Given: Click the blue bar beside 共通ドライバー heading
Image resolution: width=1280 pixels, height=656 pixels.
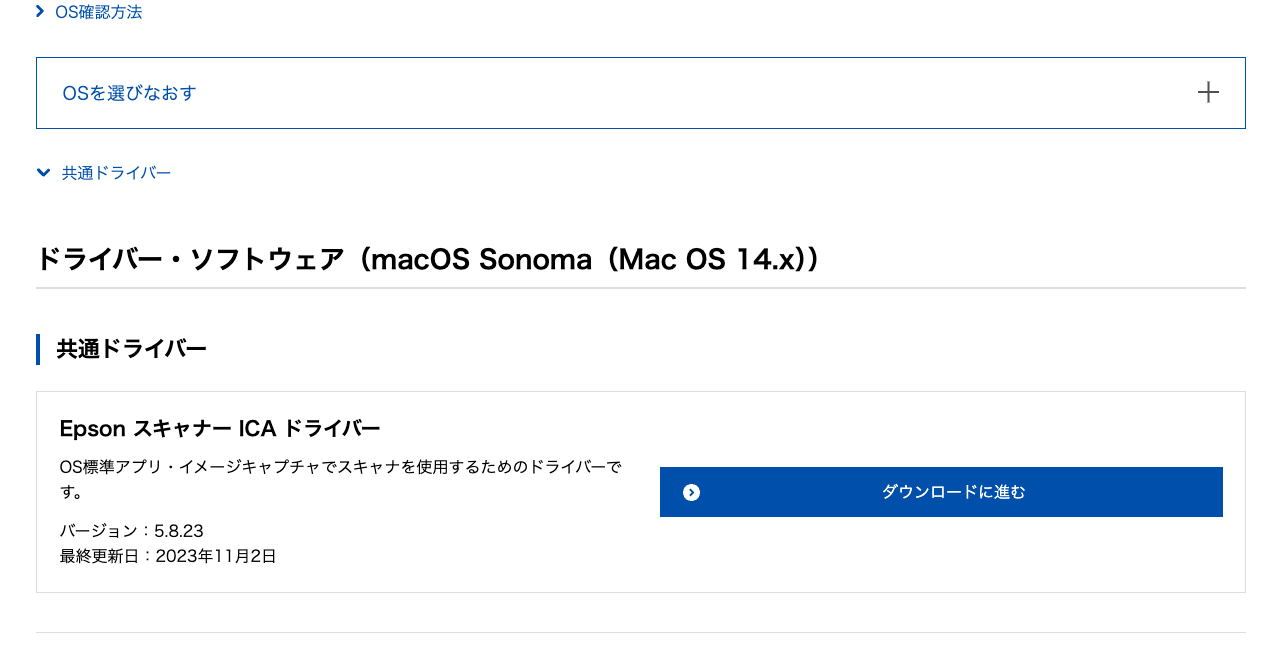Looking at the screenshot, I should pyautogui.click(x=38, y=349).
